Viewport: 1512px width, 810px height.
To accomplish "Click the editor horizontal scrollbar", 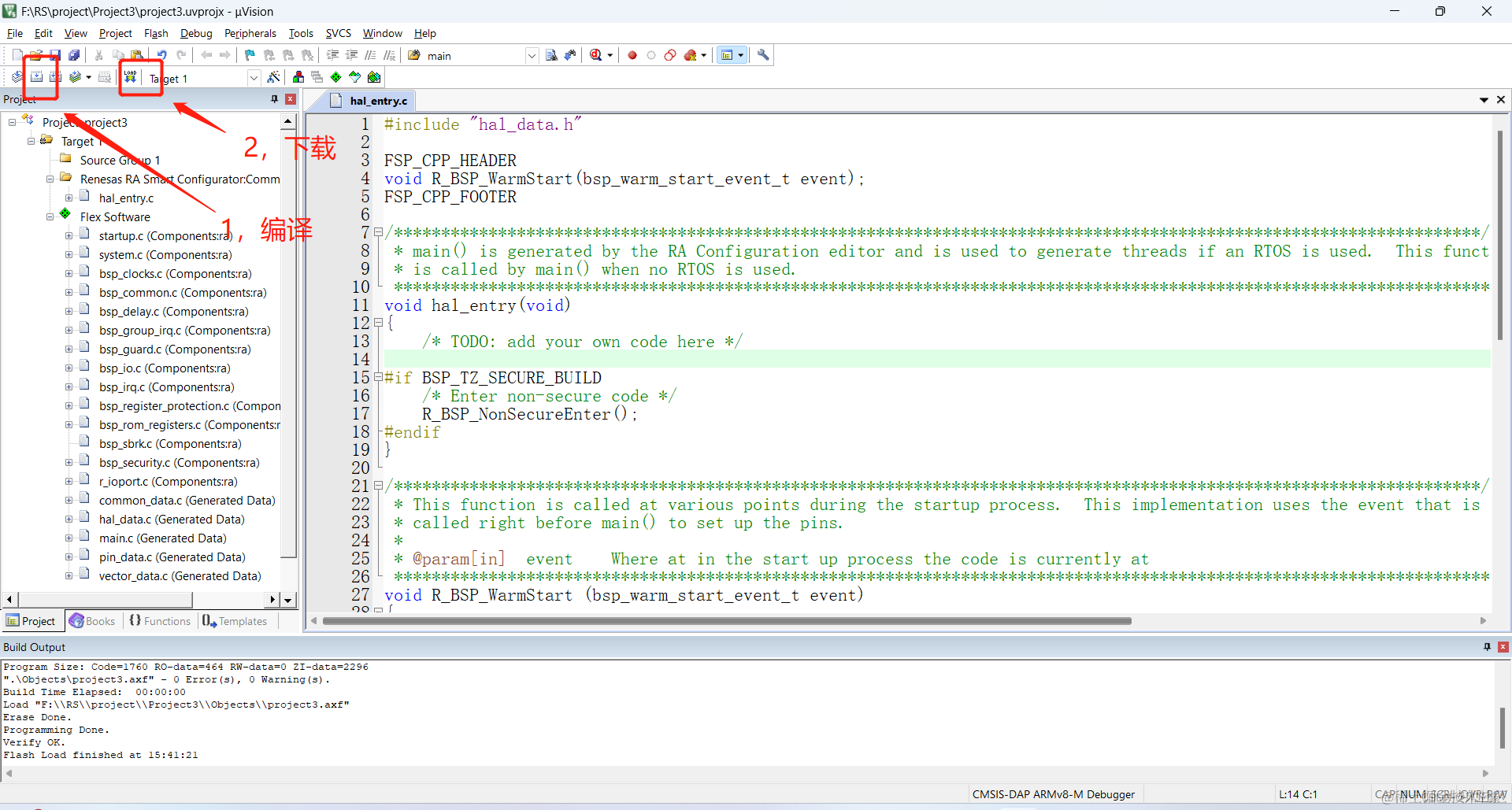I will (726, 621).
